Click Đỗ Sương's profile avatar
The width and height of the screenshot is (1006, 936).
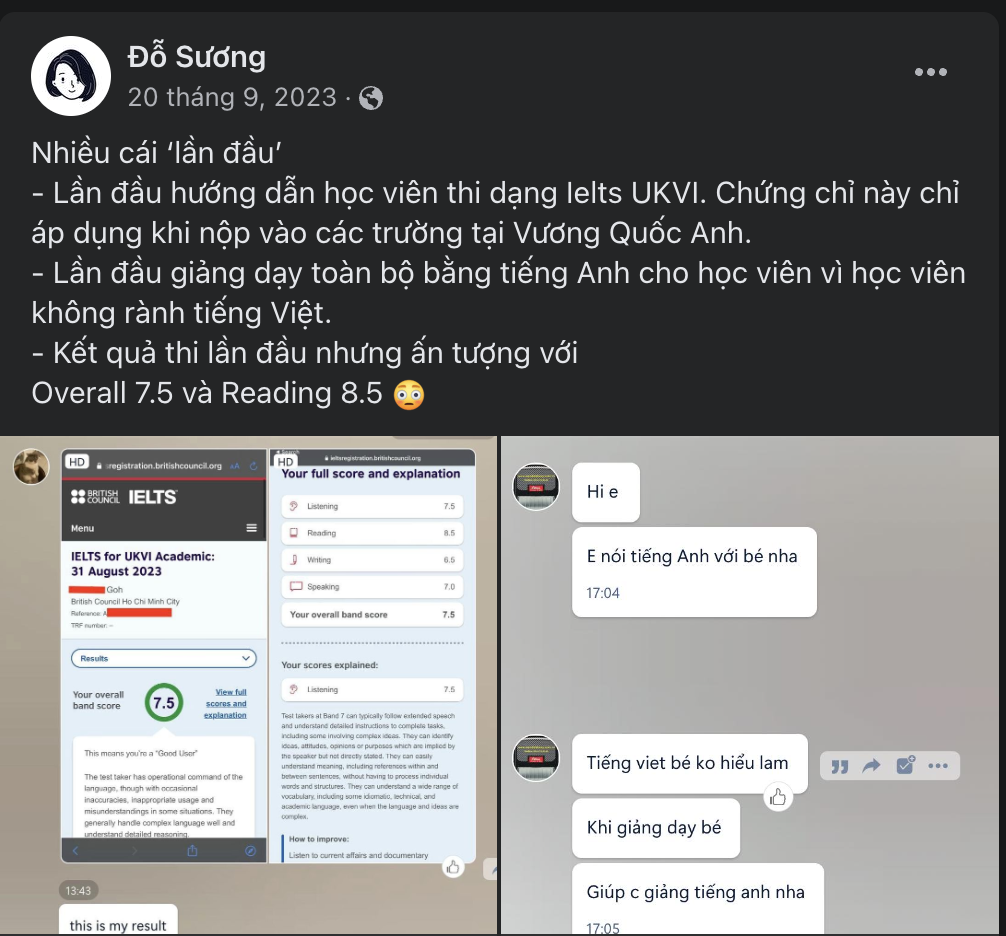pos(71,76)
